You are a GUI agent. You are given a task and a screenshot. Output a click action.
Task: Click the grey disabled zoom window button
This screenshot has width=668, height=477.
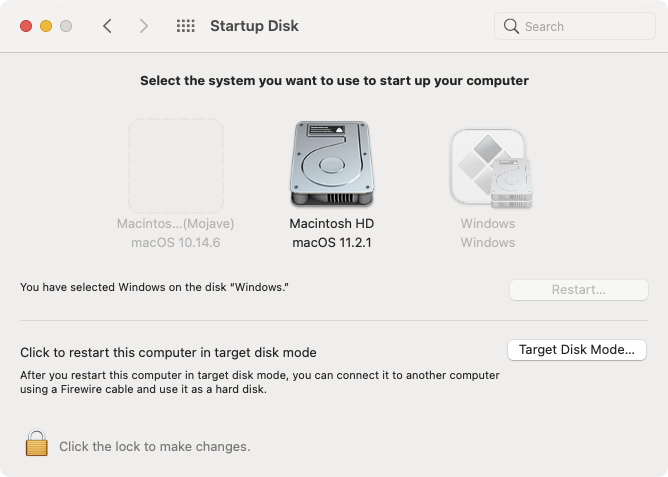[x=66, y=26]
